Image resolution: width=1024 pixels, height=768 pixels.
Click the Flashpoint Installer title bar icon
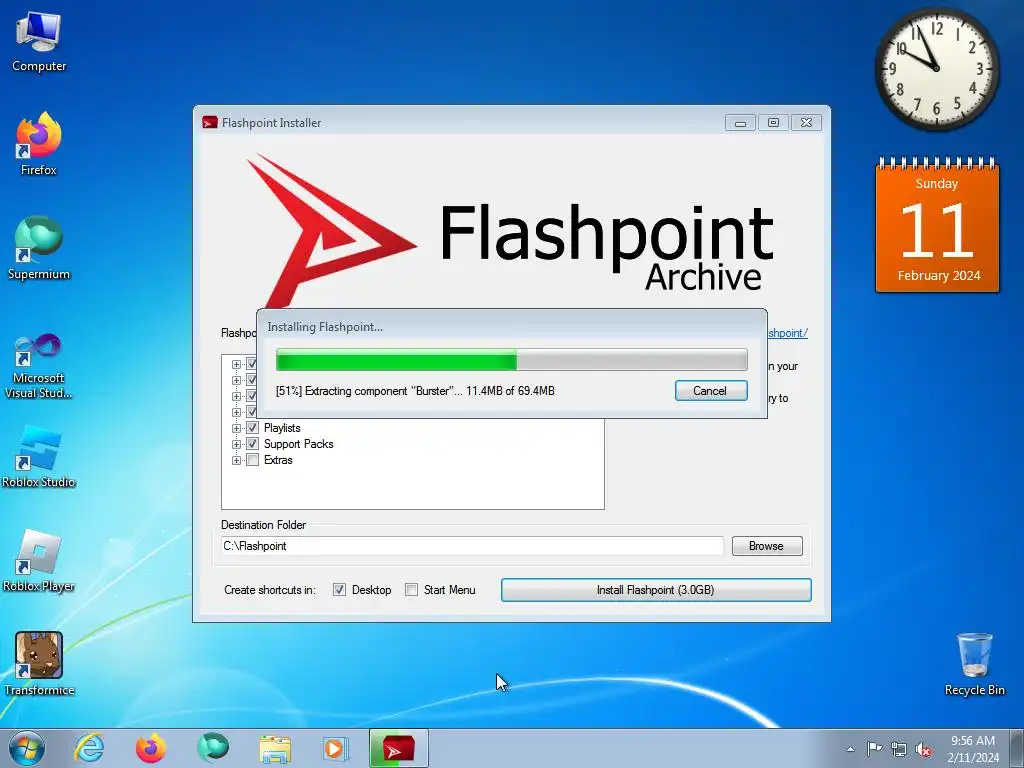point(210,122)
